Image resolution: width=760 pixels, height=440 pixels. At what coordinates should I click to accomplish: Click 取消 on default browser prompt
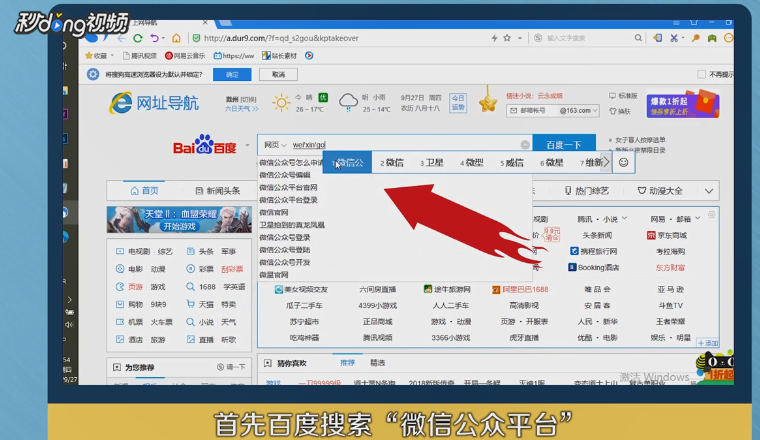[x=278, y=75]
